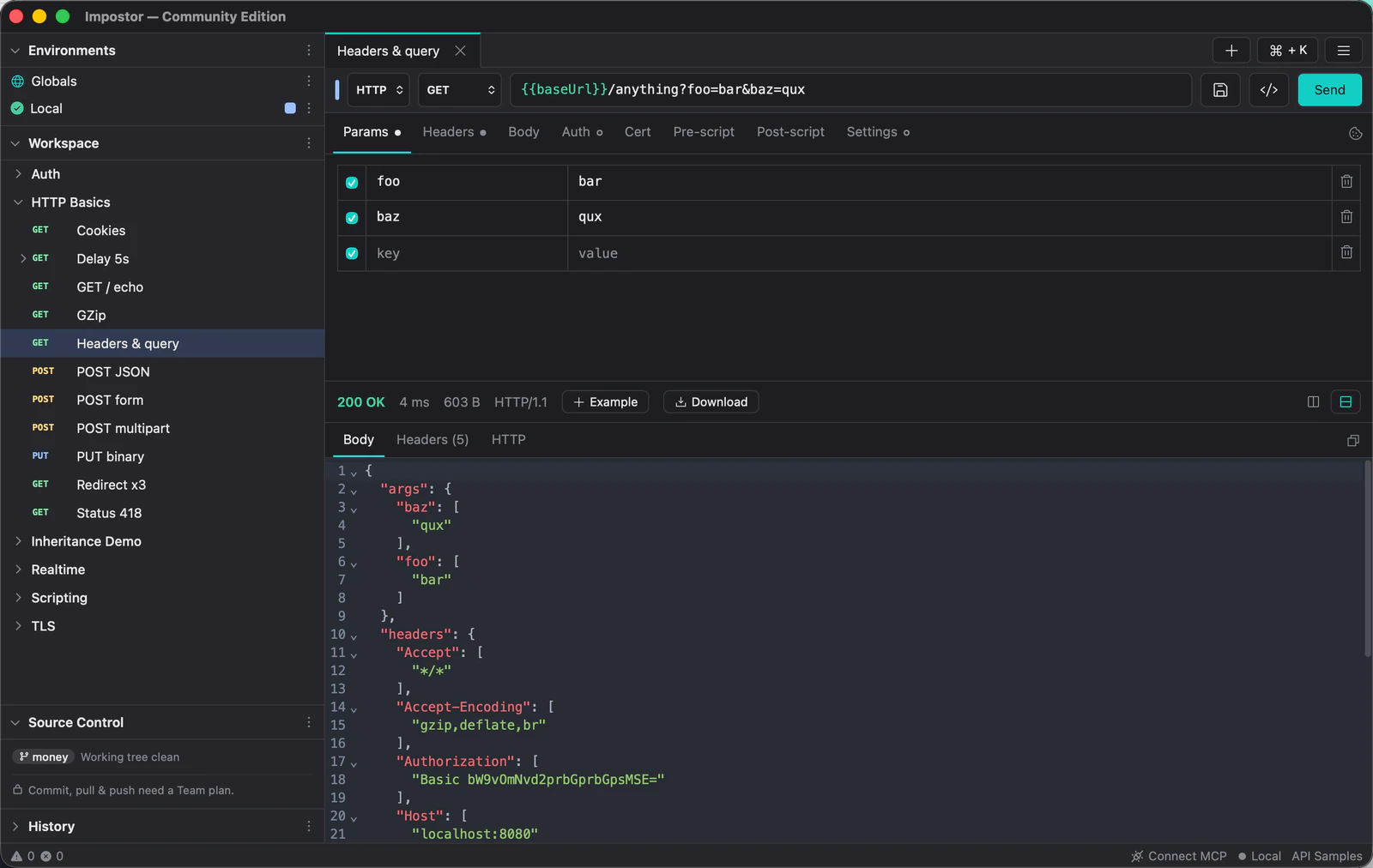
Task: Open the Auth tab
Action: [582, 132]
